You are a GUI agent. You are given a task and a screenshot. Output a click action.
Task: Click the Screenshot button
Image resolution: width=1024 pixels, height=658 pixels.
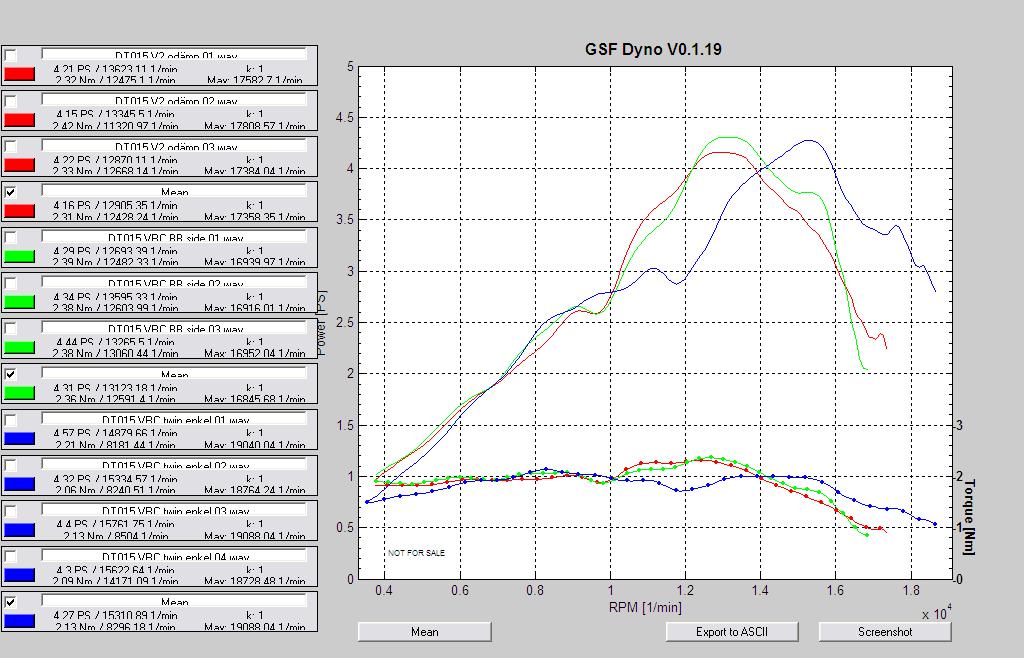[x=884, y=631]
